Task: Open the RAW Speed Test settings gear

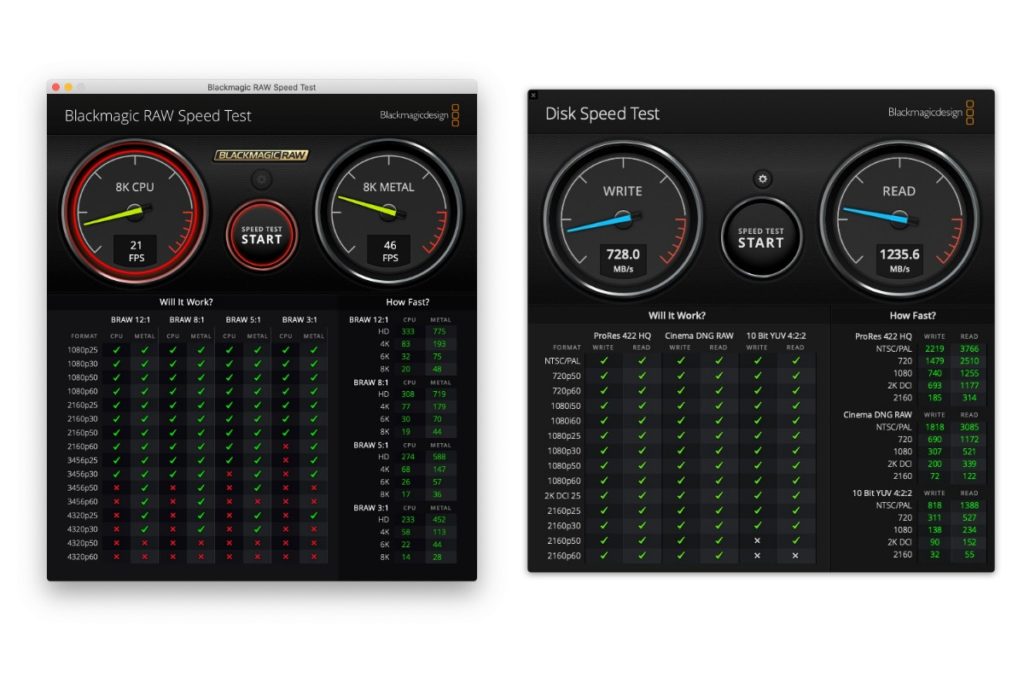Action: click(262, 179)
